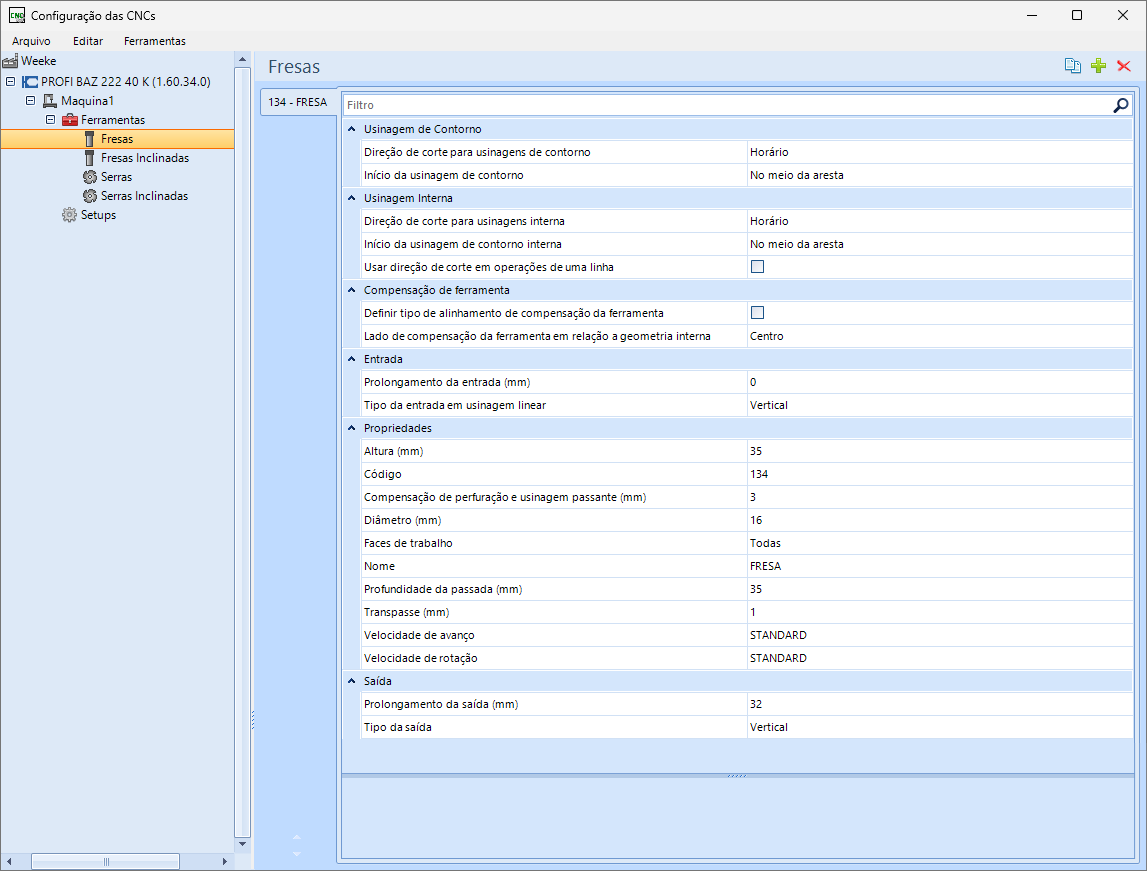Click the Serras saw blade icon

click(x=90, y=177)
